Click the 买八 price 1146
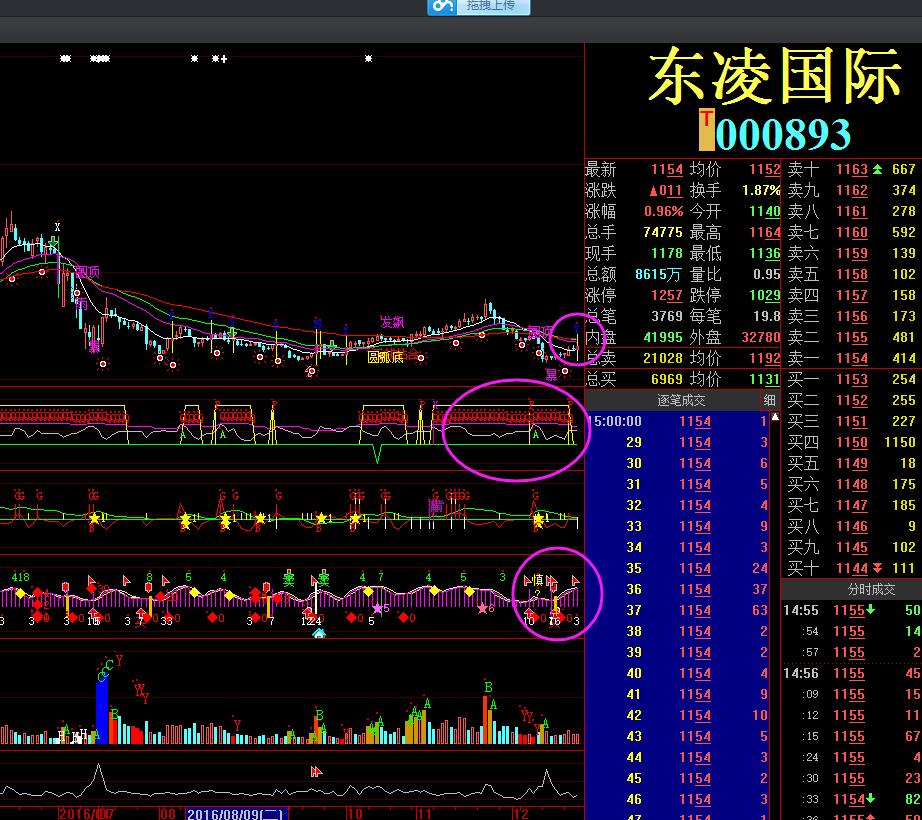 pyautogui.click(x=852, y=526)
